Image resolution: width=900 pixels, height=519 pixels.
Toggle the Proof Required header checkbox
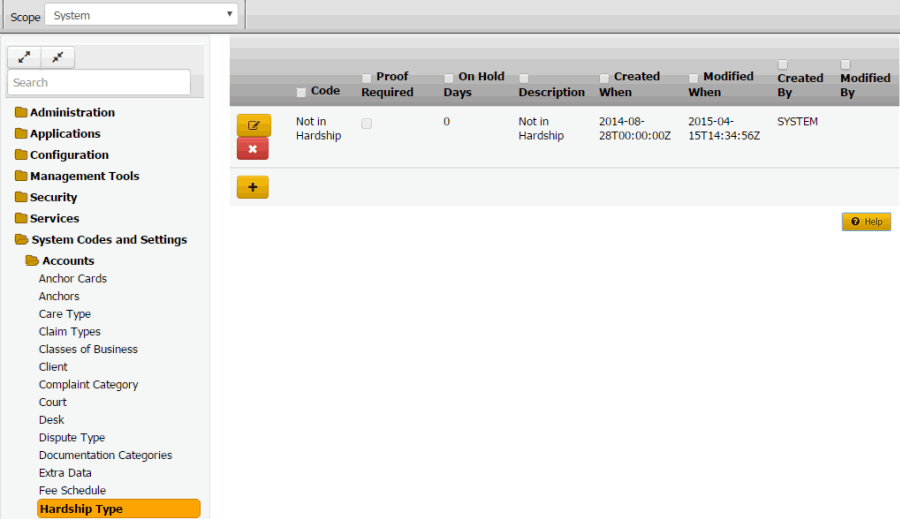[x=367, y=78]
